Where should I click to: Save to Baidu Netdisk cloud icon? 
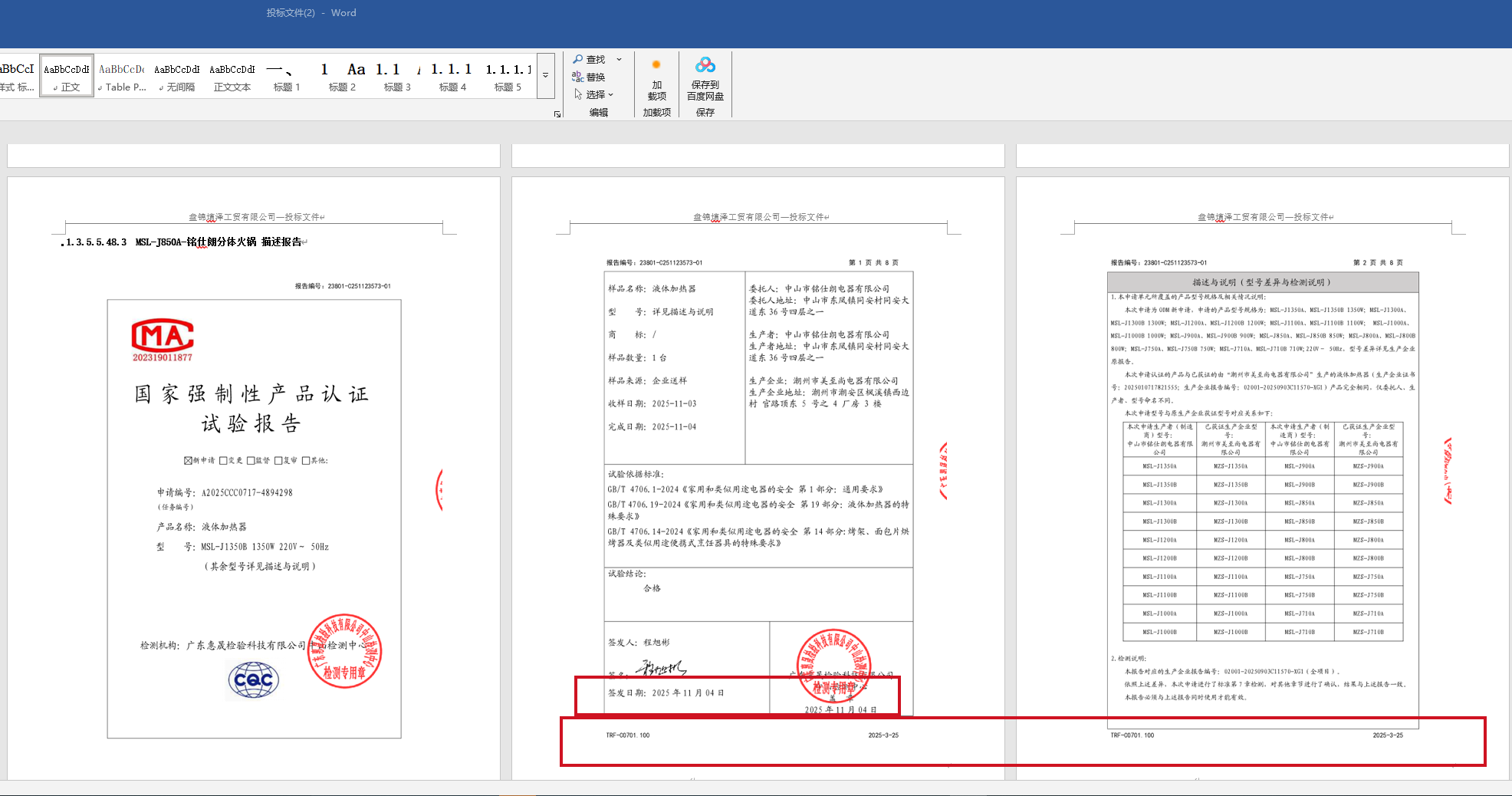[x=705, y=66]
